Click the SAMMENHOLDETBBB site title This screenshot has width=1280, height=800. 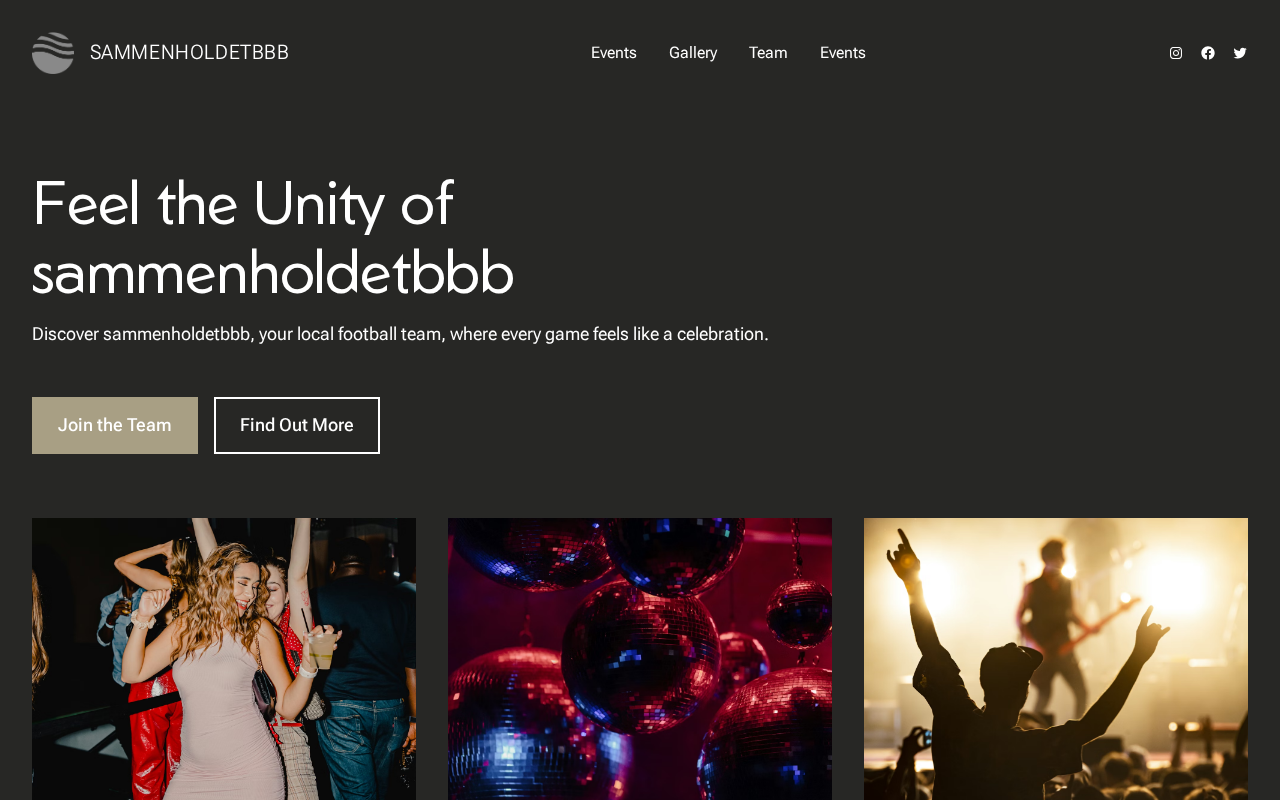pos(189,53)
